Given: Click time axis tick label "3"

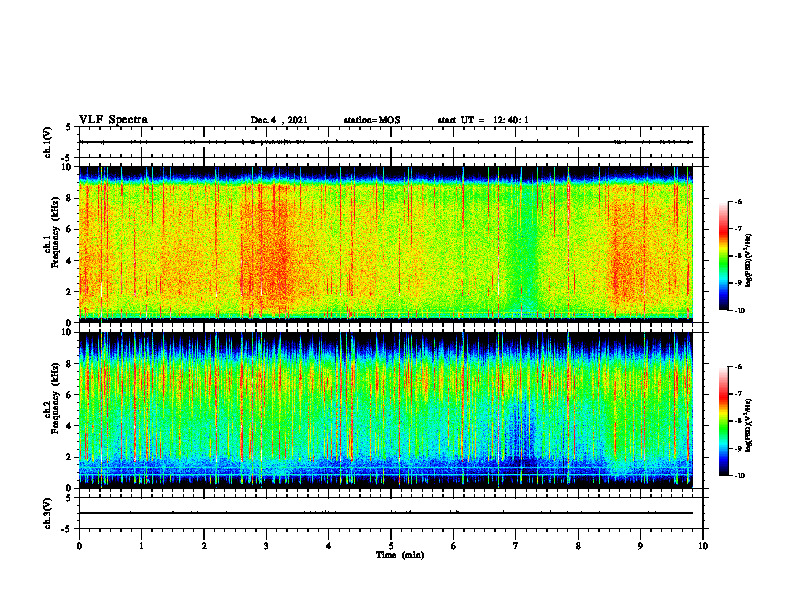Looking at the screenshot, I should [266, 546].
